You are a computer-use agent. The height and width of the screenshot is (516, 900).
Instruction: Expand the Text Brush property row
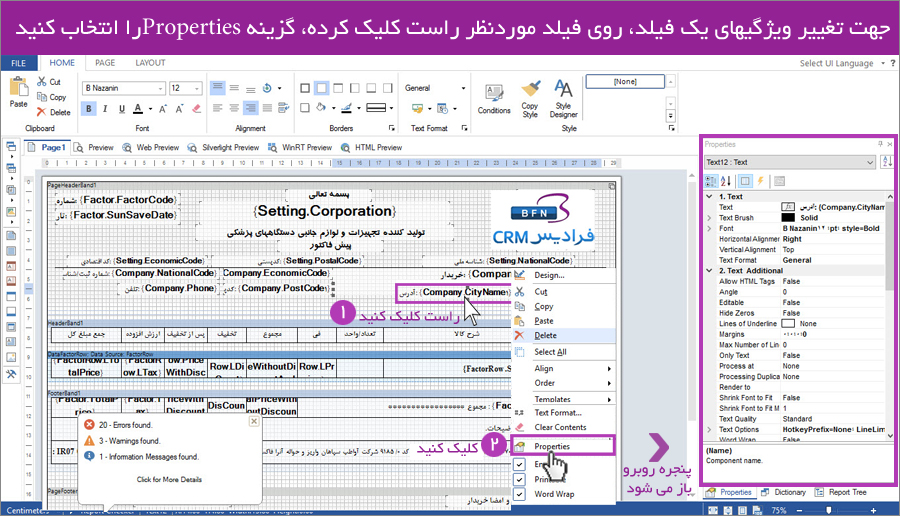click(710, 218)
